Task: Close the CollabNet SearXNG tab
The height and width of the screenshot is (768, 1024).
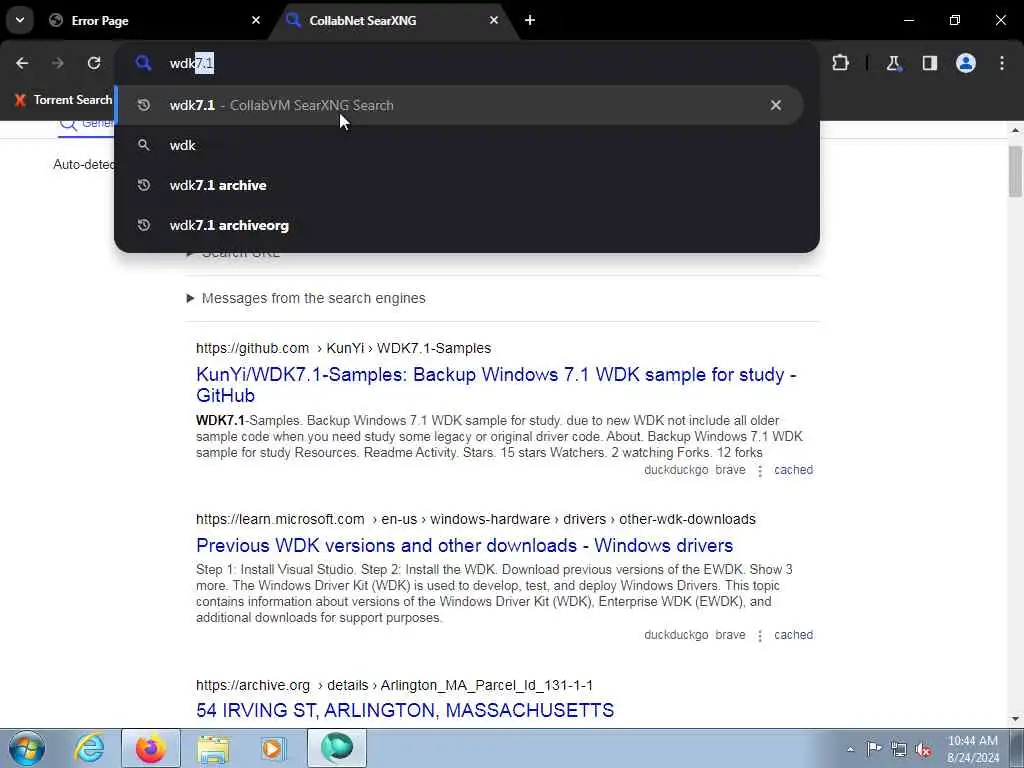Action: coord(494,20)
